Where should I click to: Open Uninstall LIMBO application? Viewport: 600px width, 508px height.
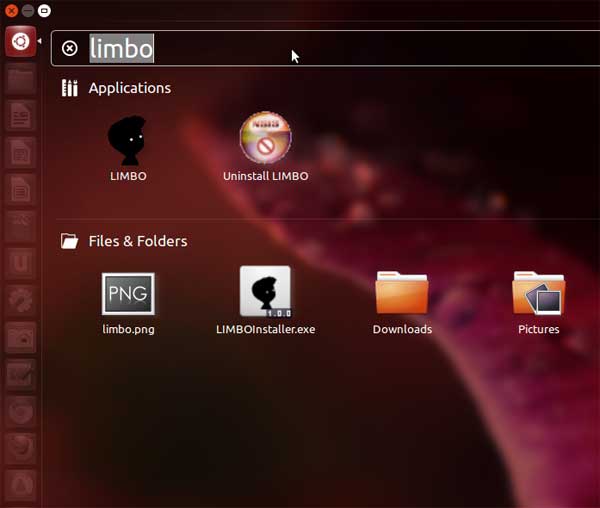coord(266,147)
